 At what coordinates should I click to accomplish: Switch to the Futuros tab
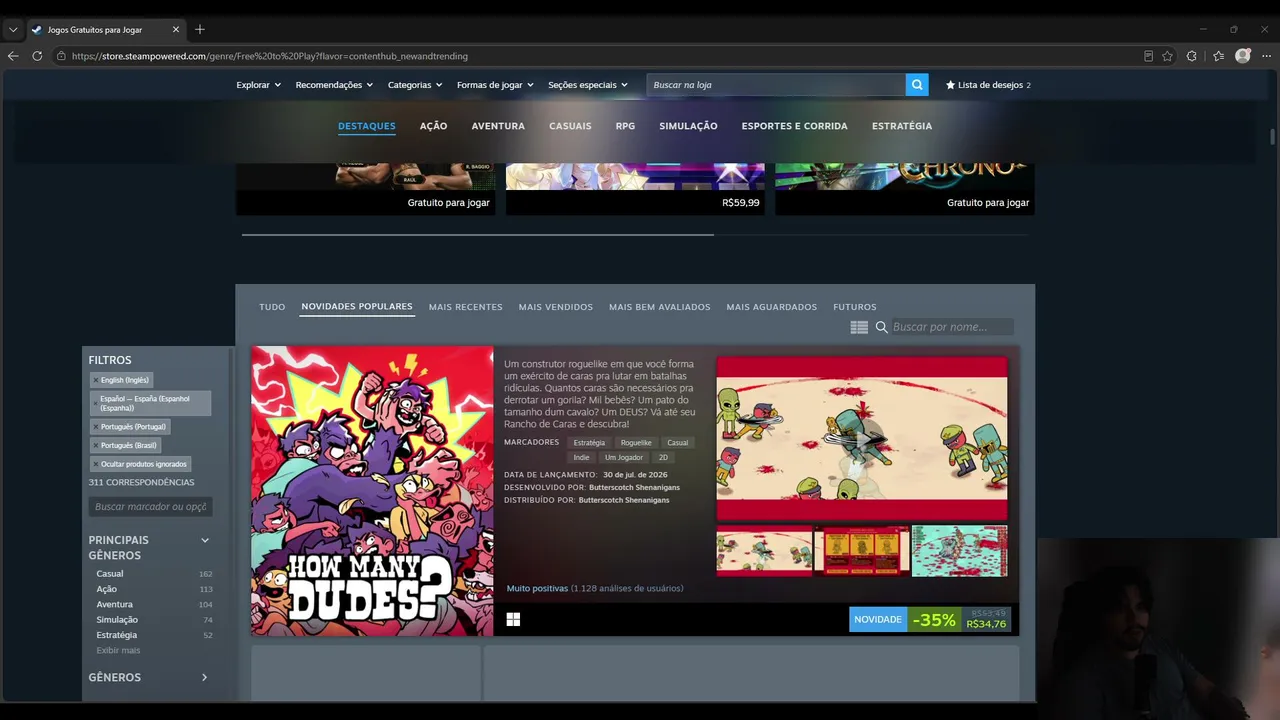click(855, 307)
